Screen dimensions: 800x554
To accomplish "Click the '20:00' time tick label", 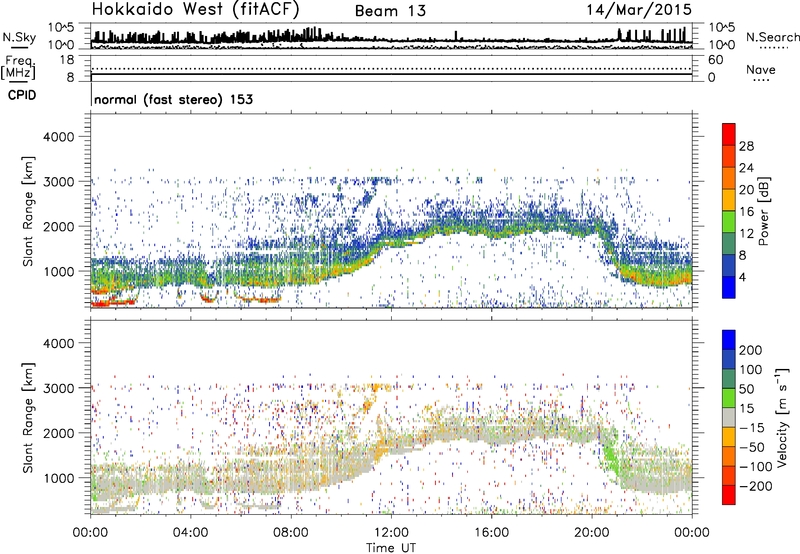I will pyautogui.click(x=591, y=533).
